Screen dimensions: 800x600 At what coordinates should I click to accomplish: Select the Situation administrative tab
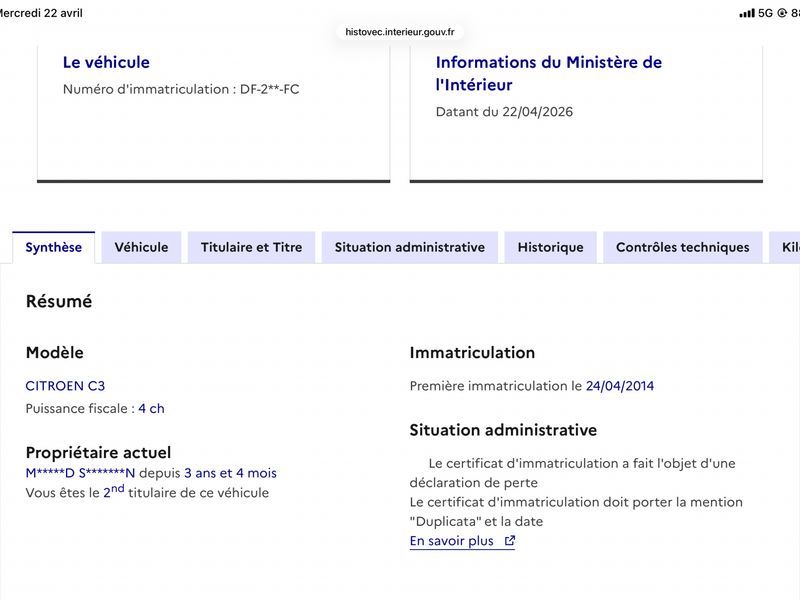pos(410,247)
